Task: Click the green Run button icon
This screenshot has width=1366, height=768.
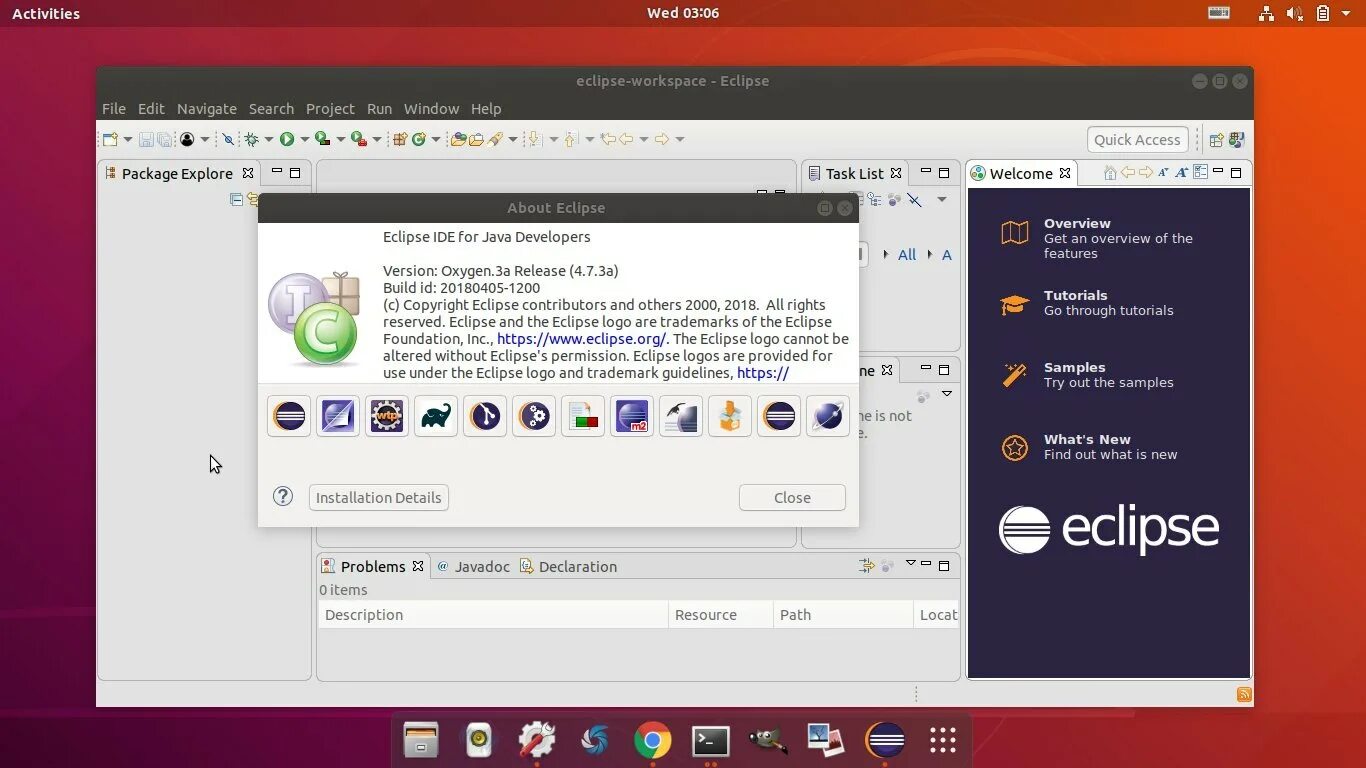Action: click(287, 139)
